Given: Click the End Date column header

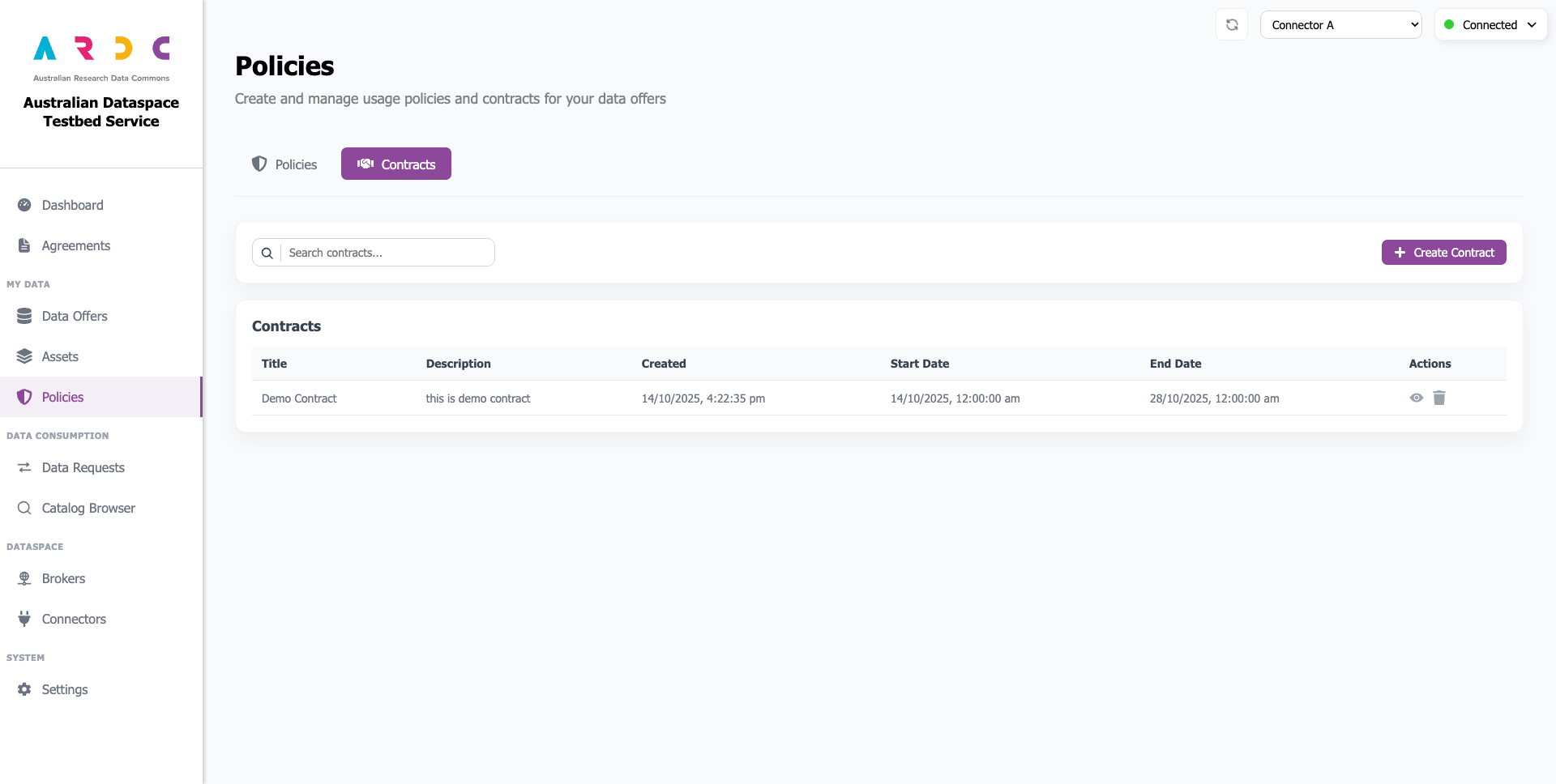Looking at the screenshot, I should (x=1176, y=364).
